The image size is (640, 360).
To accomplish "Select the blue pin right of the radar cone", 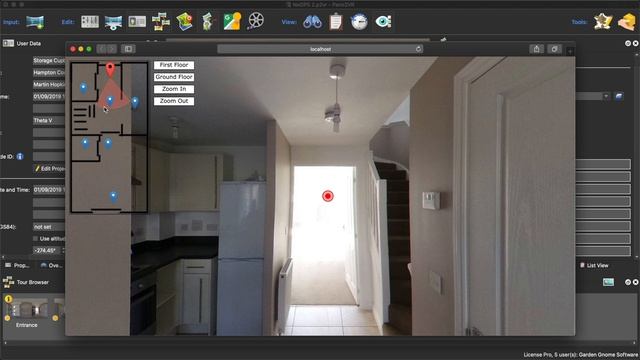I will pos(135,102).
